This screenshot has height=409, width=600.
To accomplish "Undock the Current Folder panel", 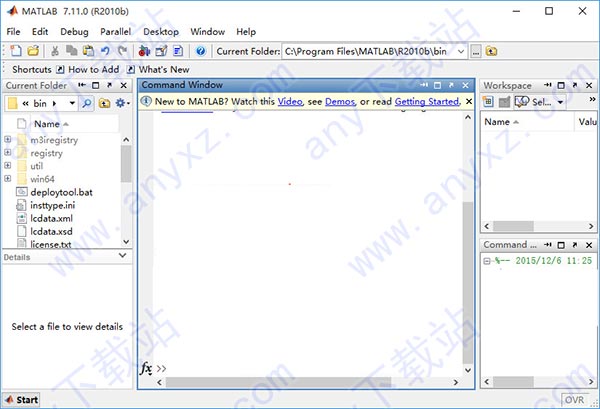I will pos(110,85).
